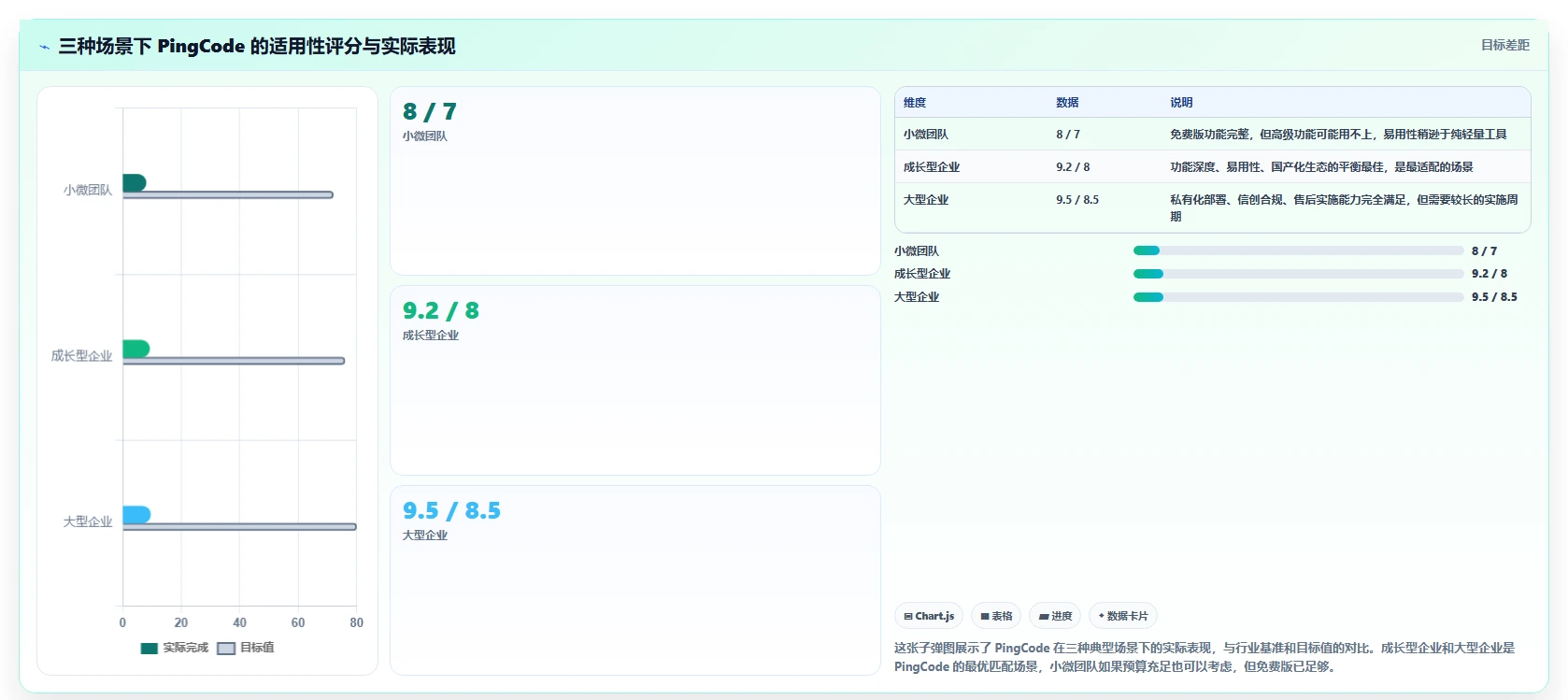Click the gray 成长型企业 target bar
1568x700 pixels.
point(234,361)
